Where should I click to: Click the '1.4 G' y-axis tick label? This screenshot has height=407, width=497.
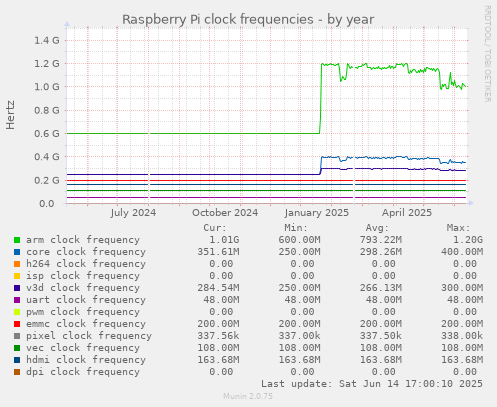click(47, 41)
